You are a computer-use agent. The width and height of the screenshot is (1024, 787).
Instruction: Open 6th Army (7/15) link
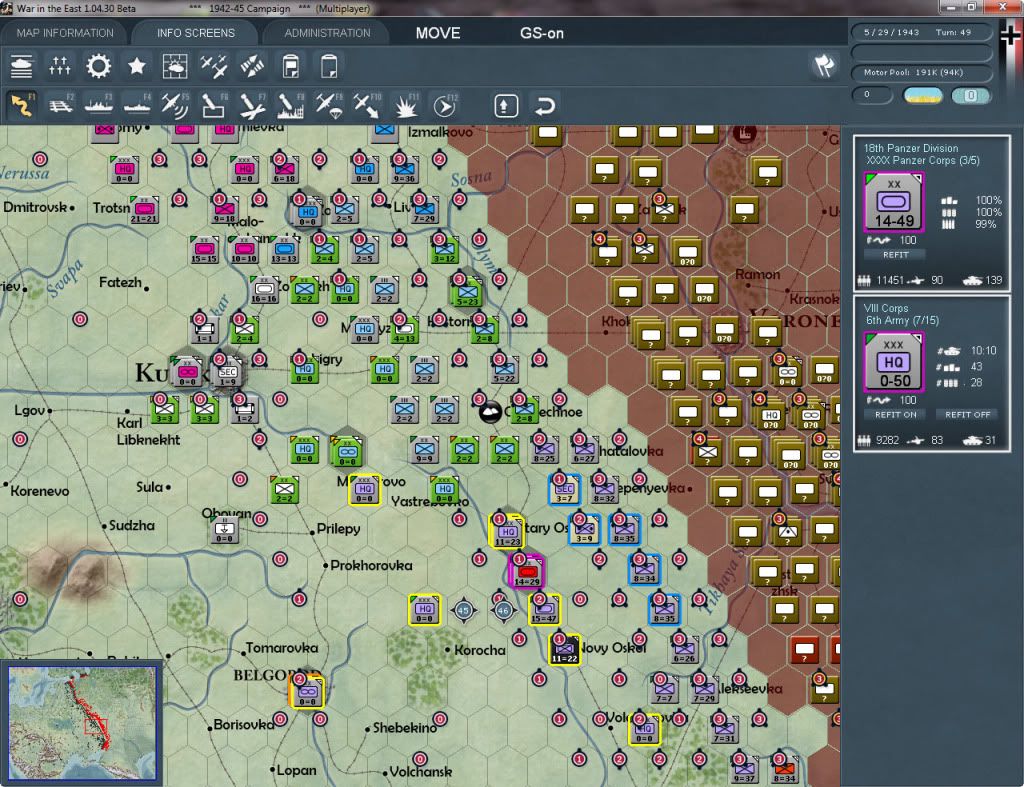902,320
